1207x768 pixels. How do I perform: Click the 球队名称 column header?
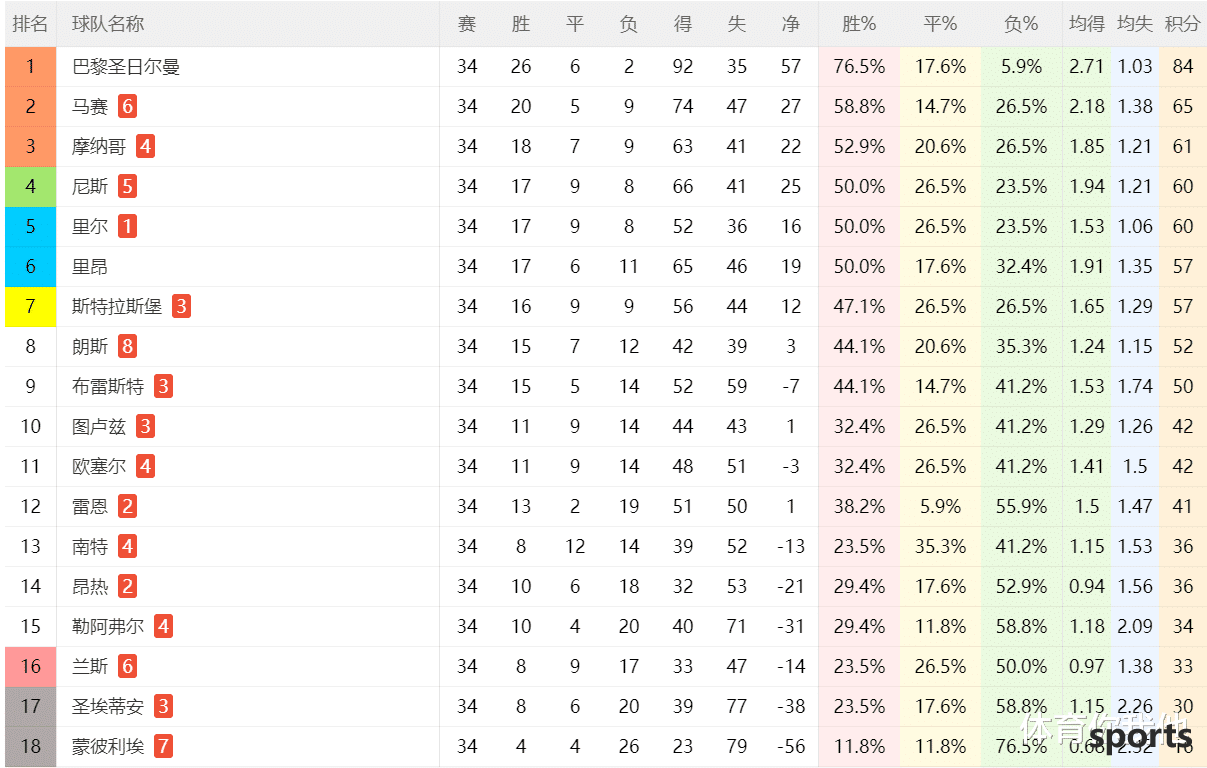(108, 24)
